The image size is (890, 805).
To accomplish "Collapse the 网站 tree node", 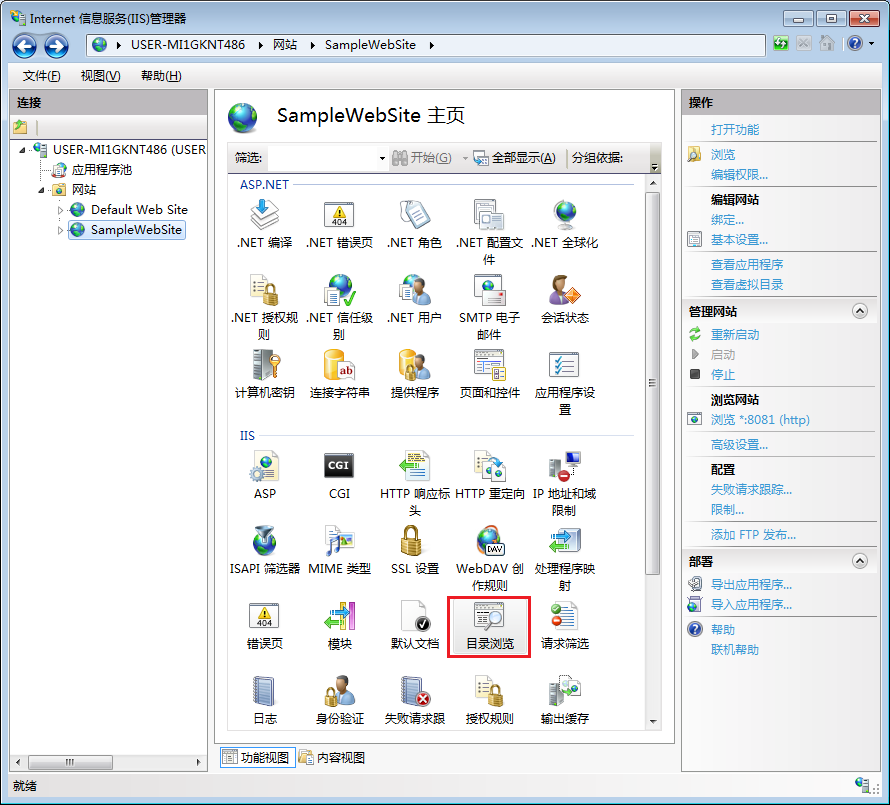I will 41,190.
